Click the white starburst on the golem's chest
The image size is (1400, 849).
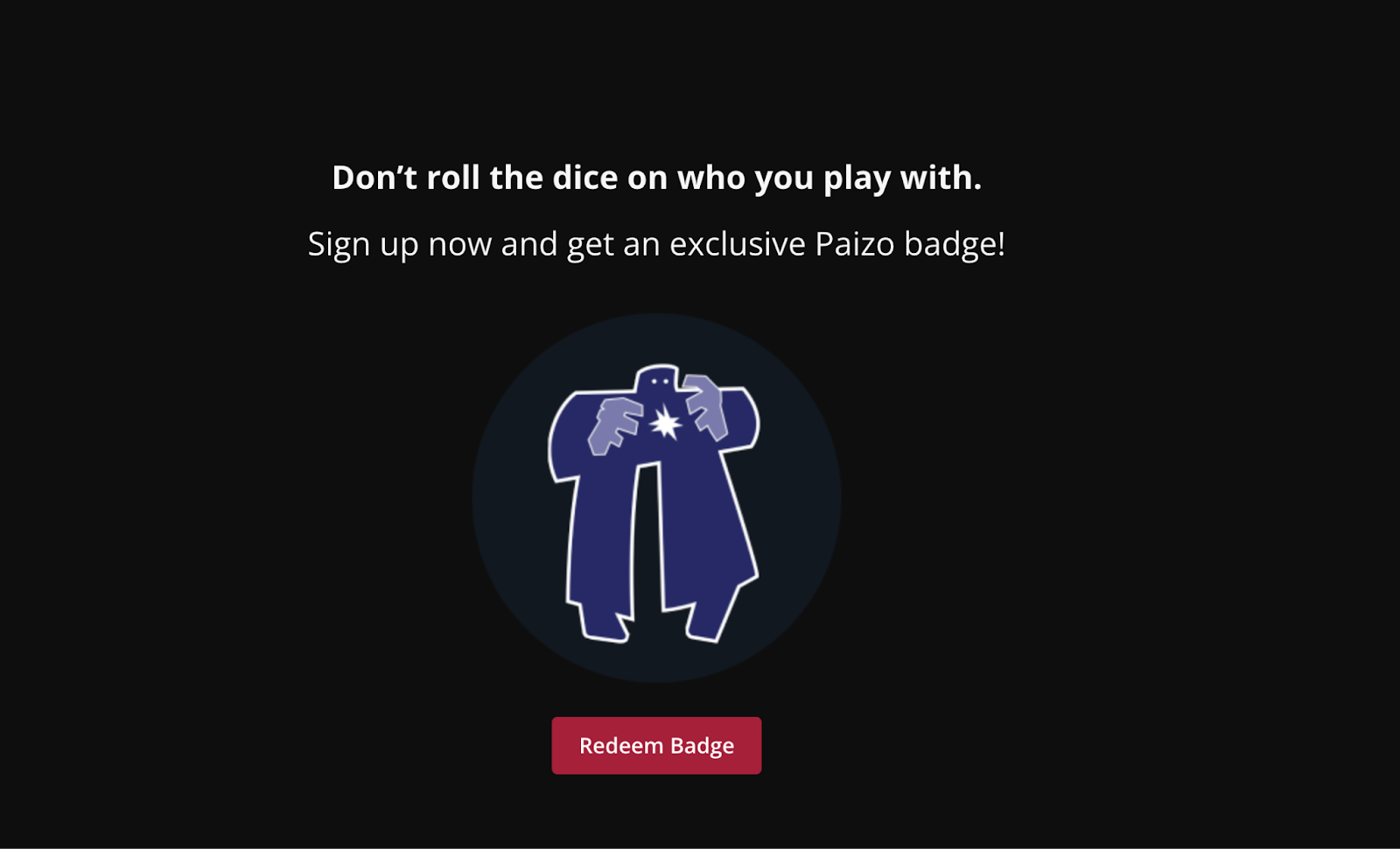click(x=665, y=424)
